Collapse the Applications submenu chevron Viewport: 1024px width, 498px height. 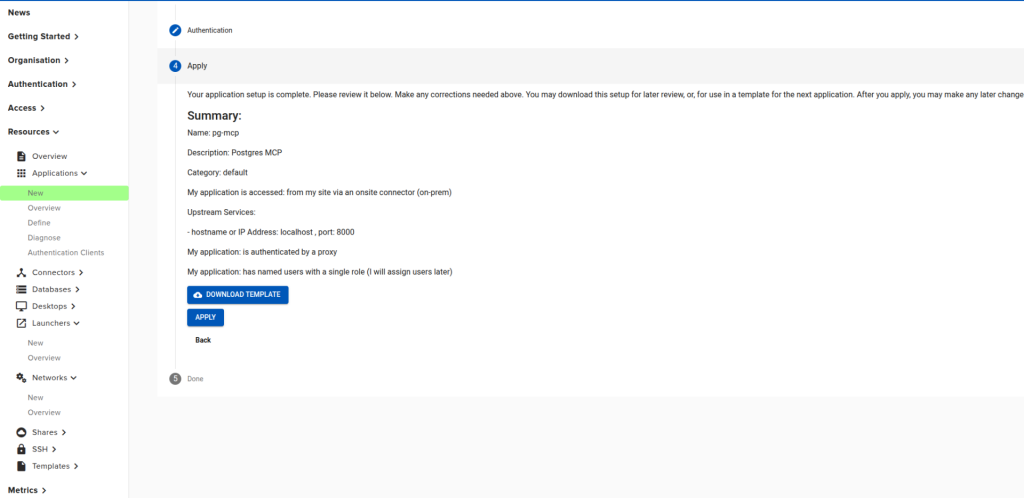(84, 174)
